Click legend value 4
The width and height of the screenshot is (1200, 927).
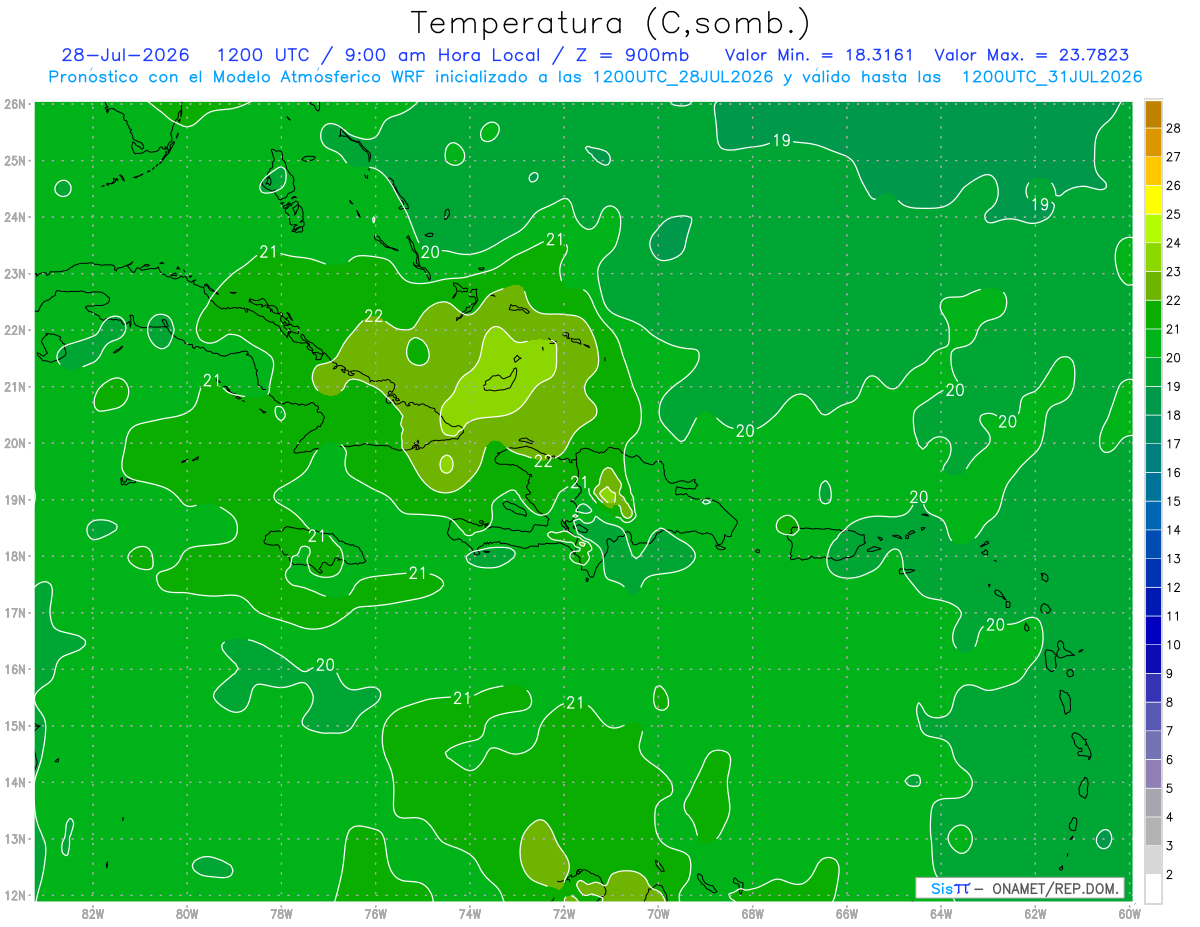tap(1169, 817)
